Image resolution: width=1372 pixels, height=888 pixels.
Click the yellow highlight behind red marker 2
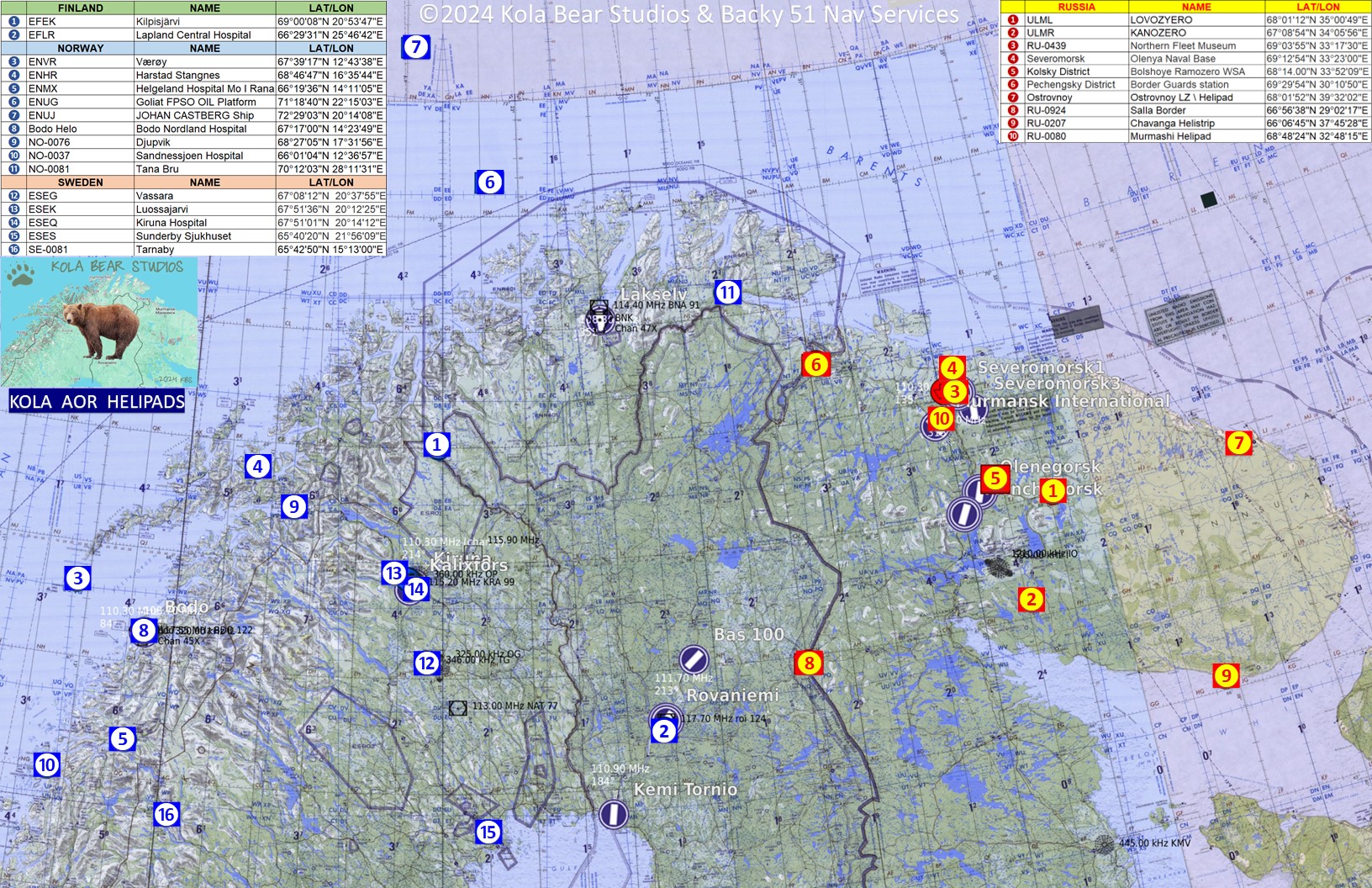pos(1031,600)
